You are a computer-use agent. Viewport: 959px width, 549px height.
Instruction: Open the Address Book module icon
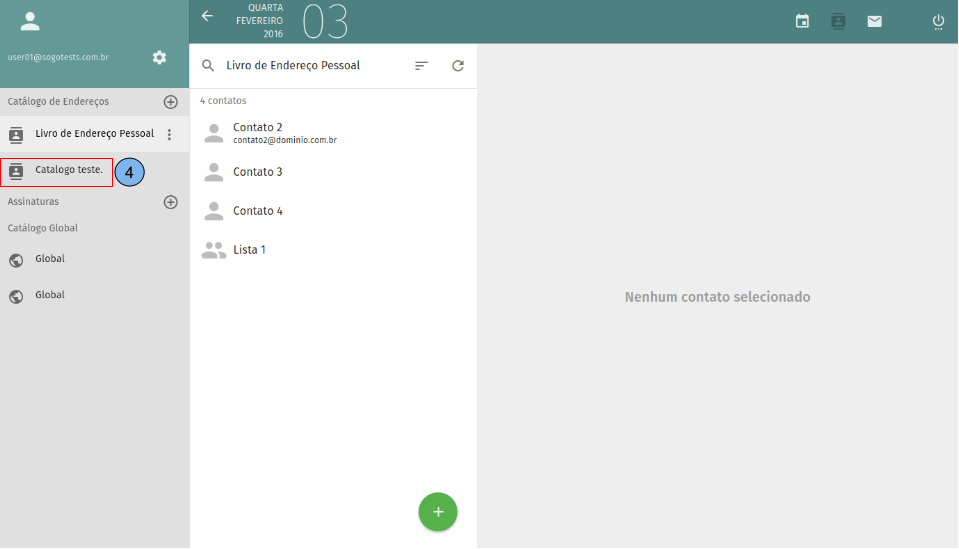(838, 21)
